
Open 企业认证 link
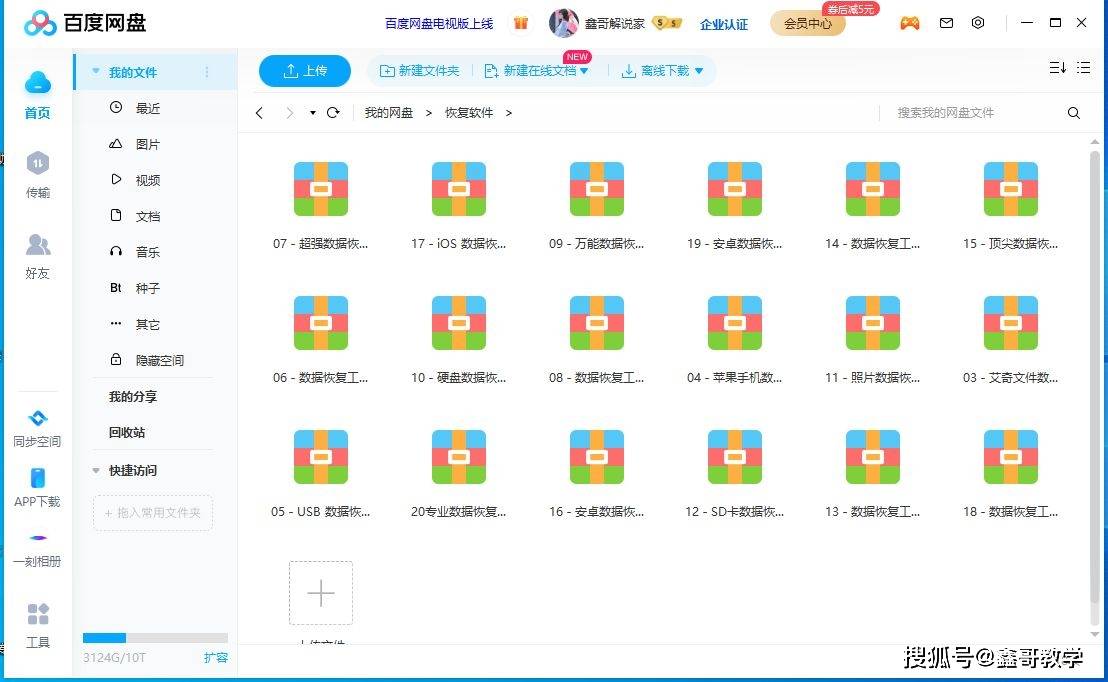724,24
